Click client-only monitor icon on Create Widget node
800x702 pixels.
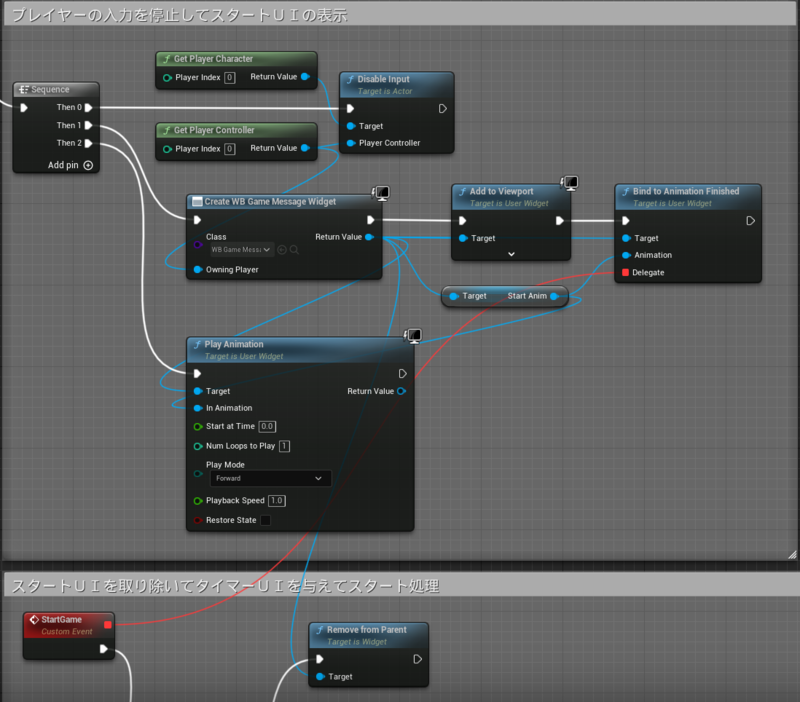coord(381,193)
